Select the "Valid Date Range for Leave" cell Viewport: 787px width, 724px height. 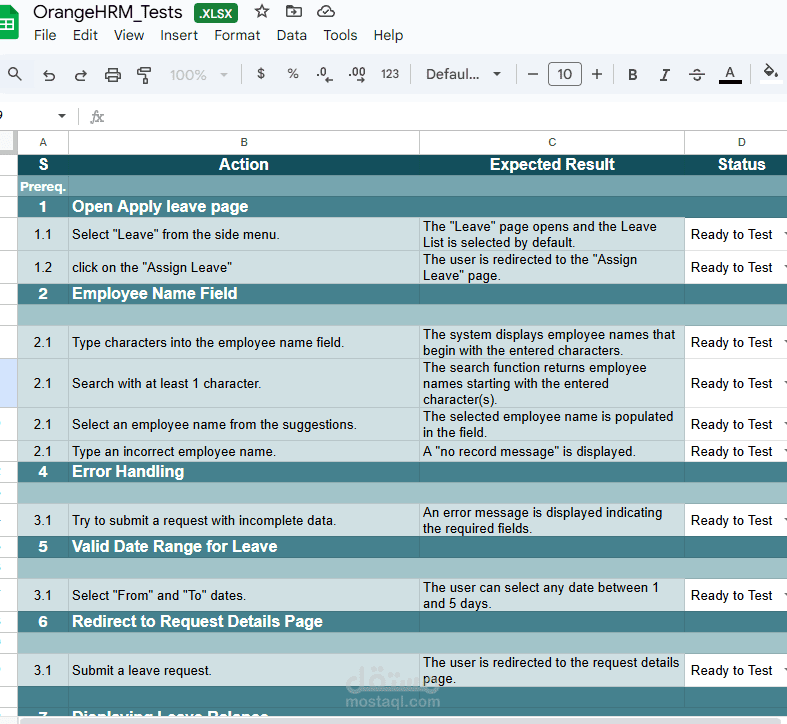coord(244,546)
